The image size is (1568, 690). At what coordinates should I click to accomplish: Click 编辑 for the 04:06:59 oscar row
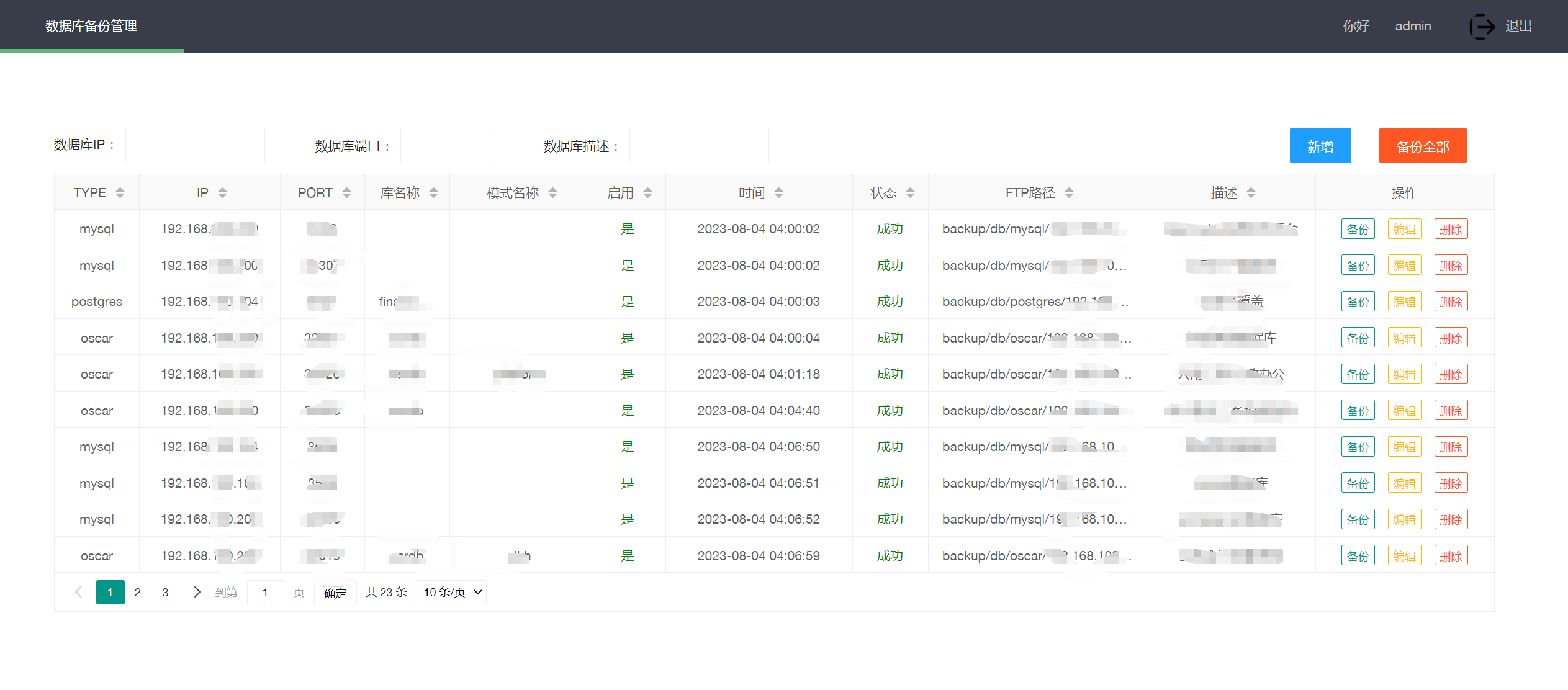[x=1405, y=556]
